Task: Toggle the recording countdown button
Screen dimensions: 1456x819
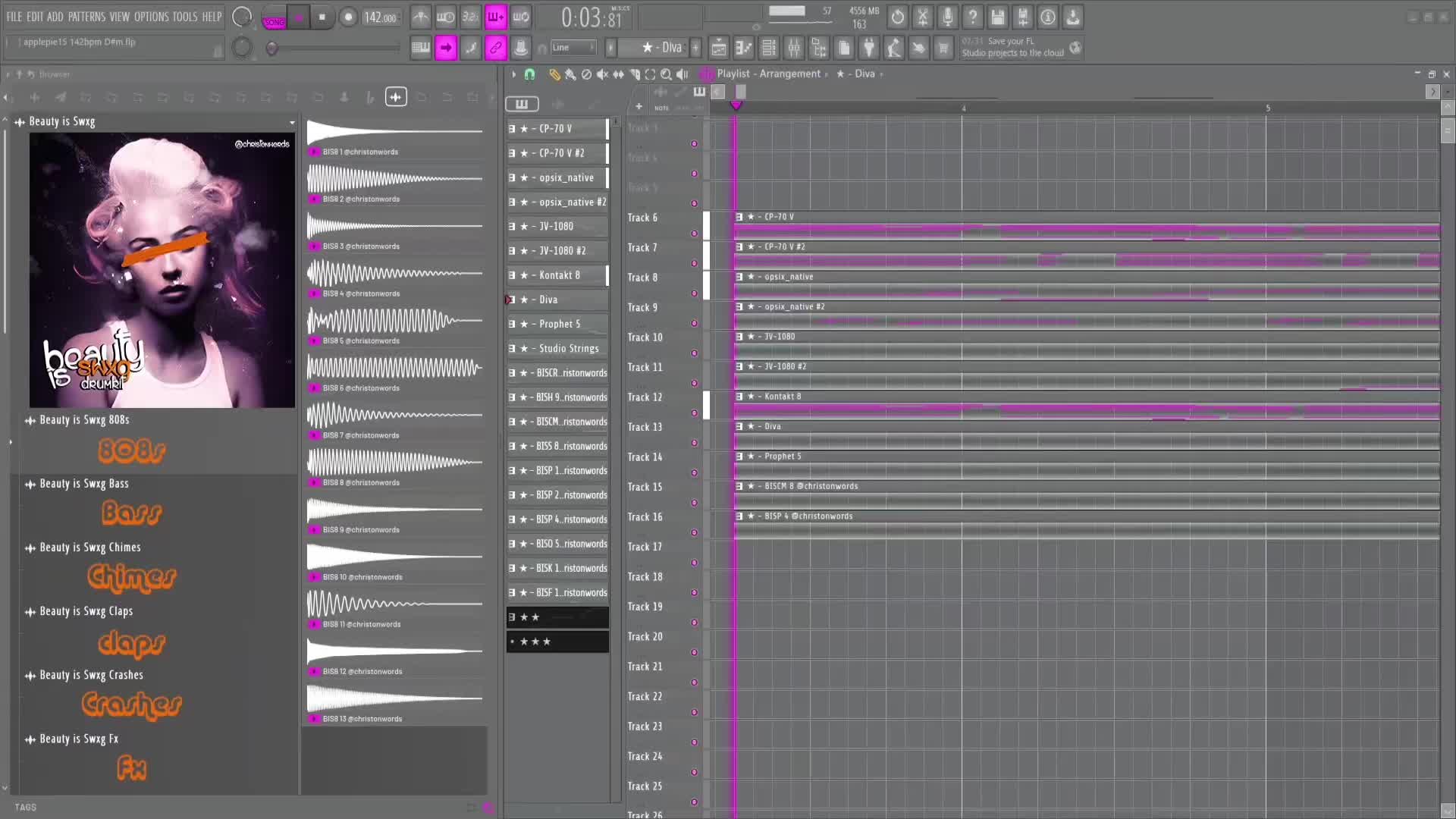Action: 471,17
